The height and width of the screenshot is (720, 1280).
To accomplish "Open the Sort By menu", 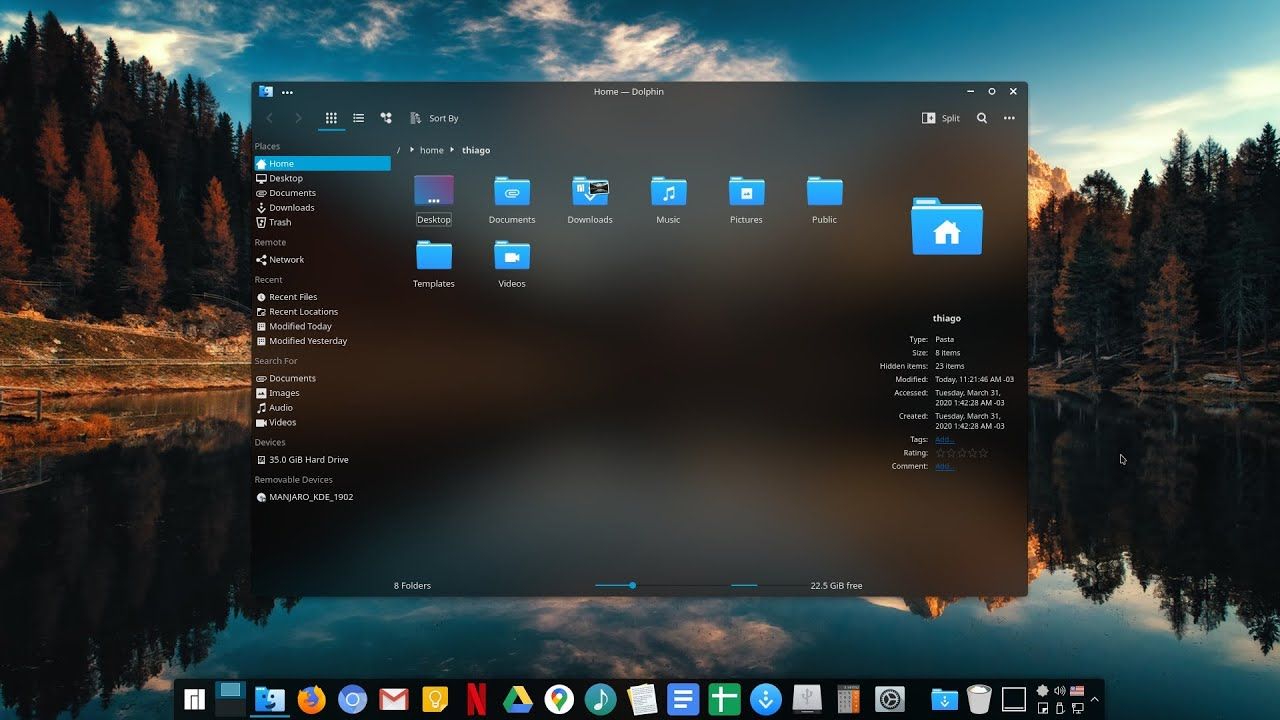I will [434, 118].
